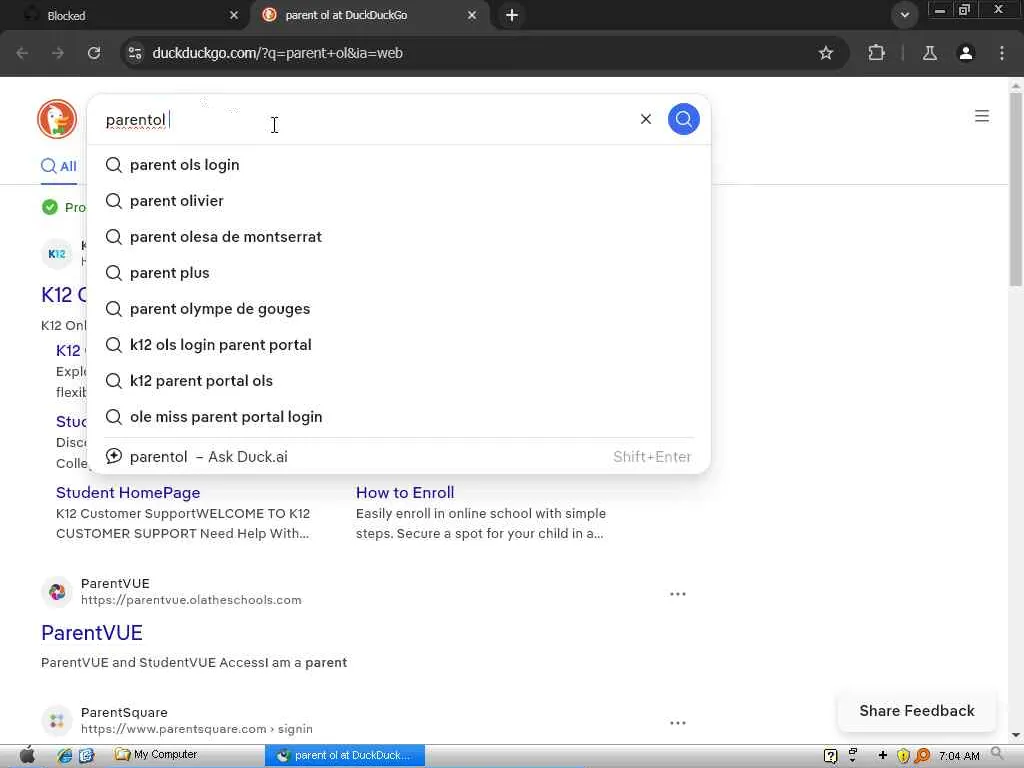Open more options for ParentSquare result
Viewport: 1024px width, 768px height.
point(677,722)
